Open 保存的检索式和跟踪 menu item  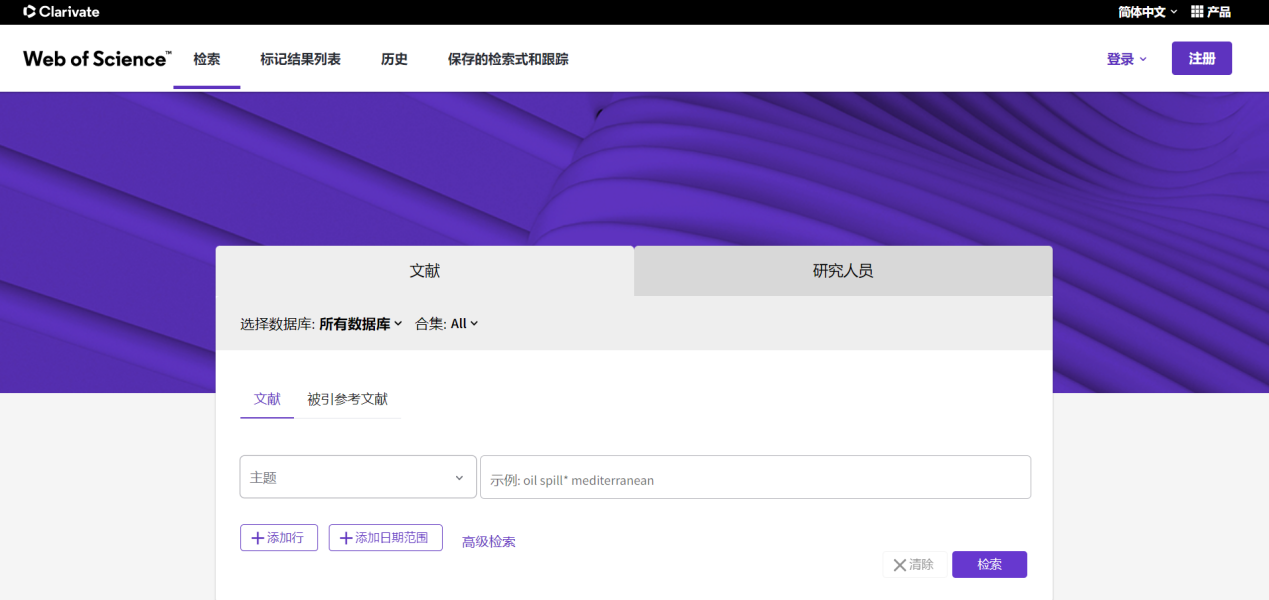[508, 59]
